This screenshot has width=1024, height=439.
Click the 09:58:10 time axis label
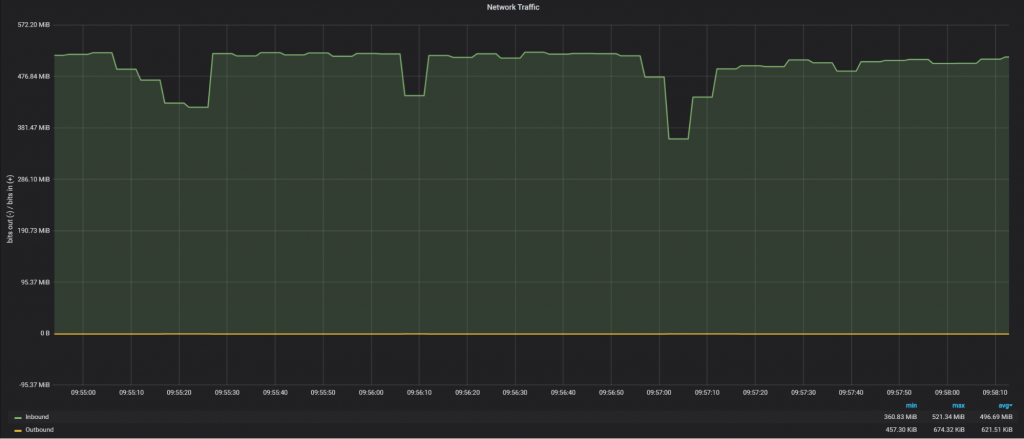[995, 393]
